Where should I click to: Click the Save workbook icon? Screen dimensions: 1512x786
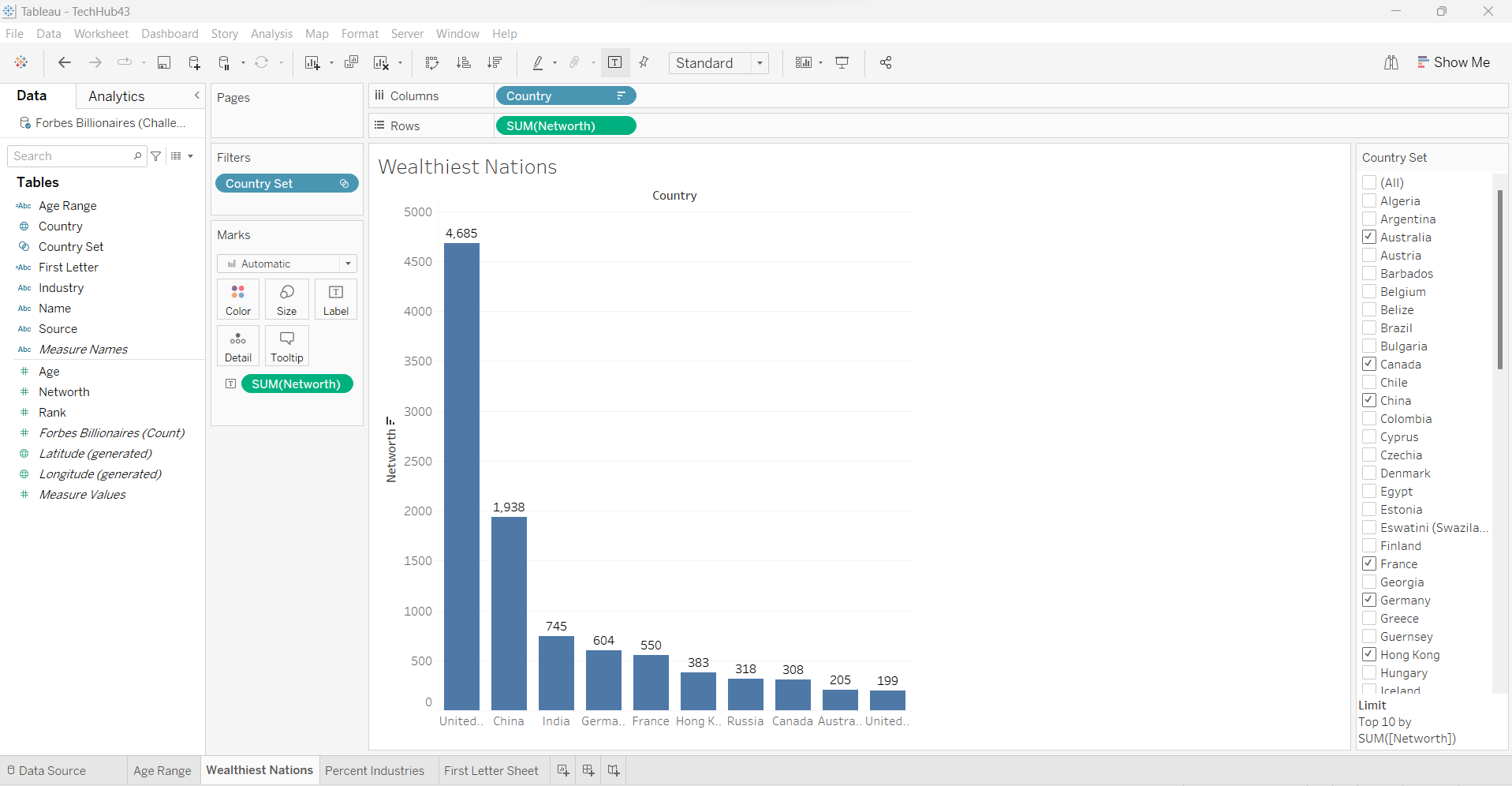tap(164, 63)
